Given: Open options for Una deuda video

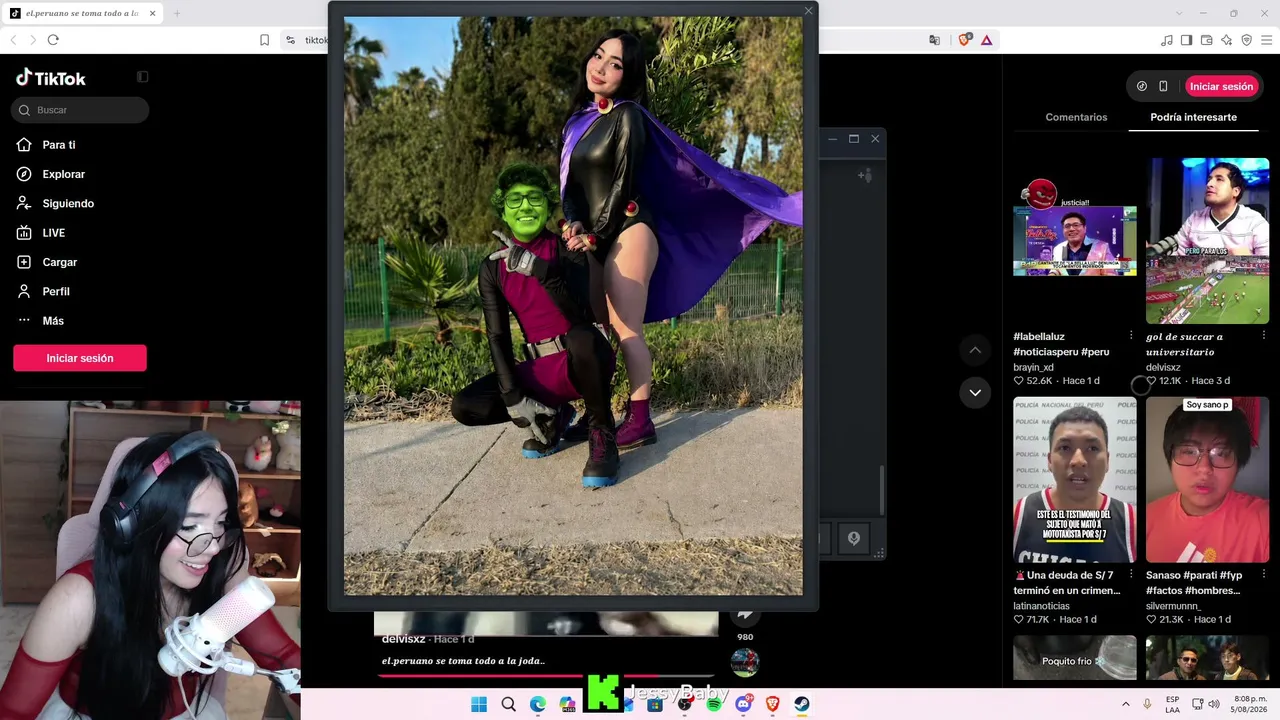Looking at the screenshot, I should (1131, 575).
